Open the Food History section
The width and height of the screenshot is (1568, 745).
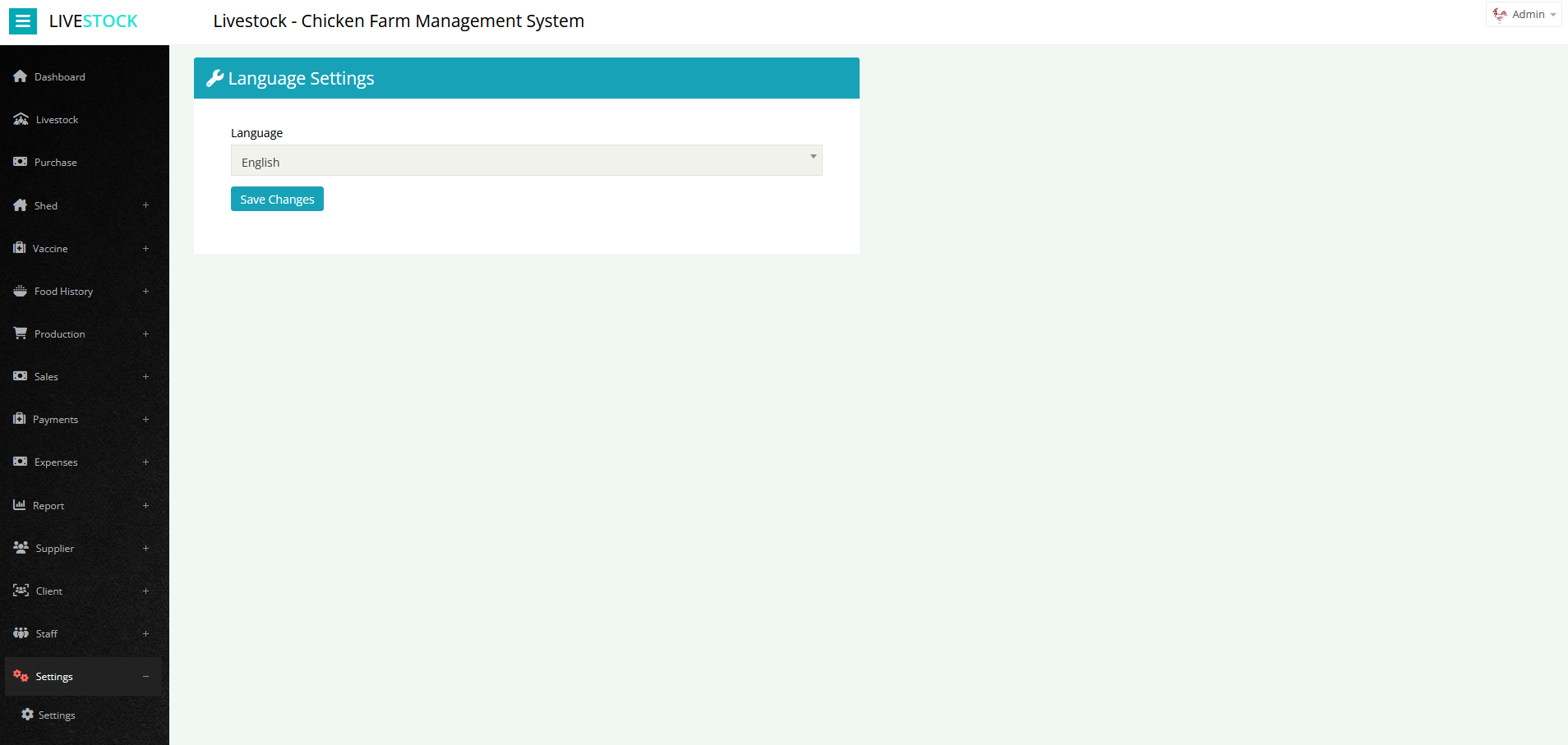point(63,291)
